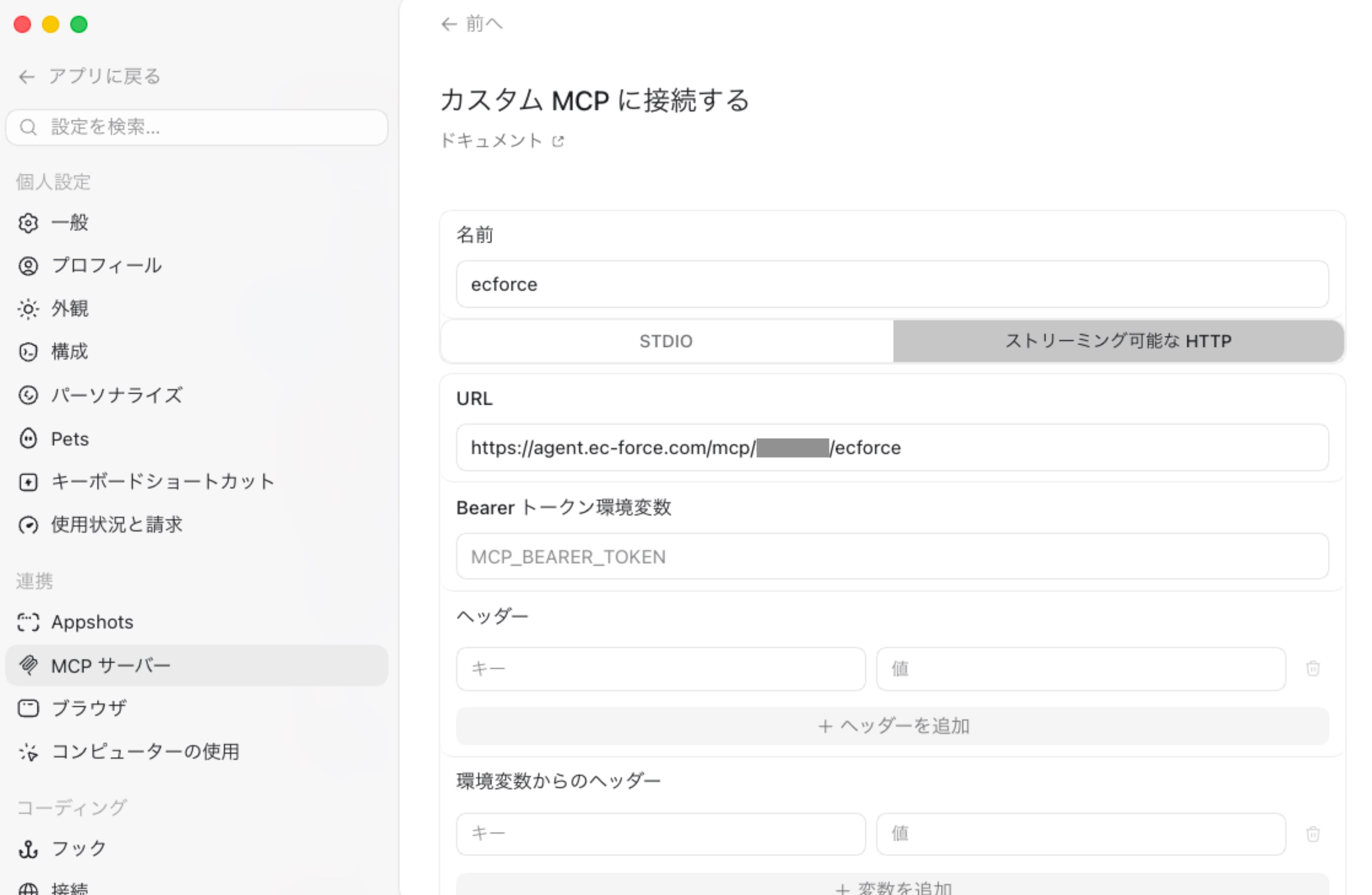The width and height of the screenshot is (1372, 895).
Task: Go to 外観 settings
Action: 196,309
